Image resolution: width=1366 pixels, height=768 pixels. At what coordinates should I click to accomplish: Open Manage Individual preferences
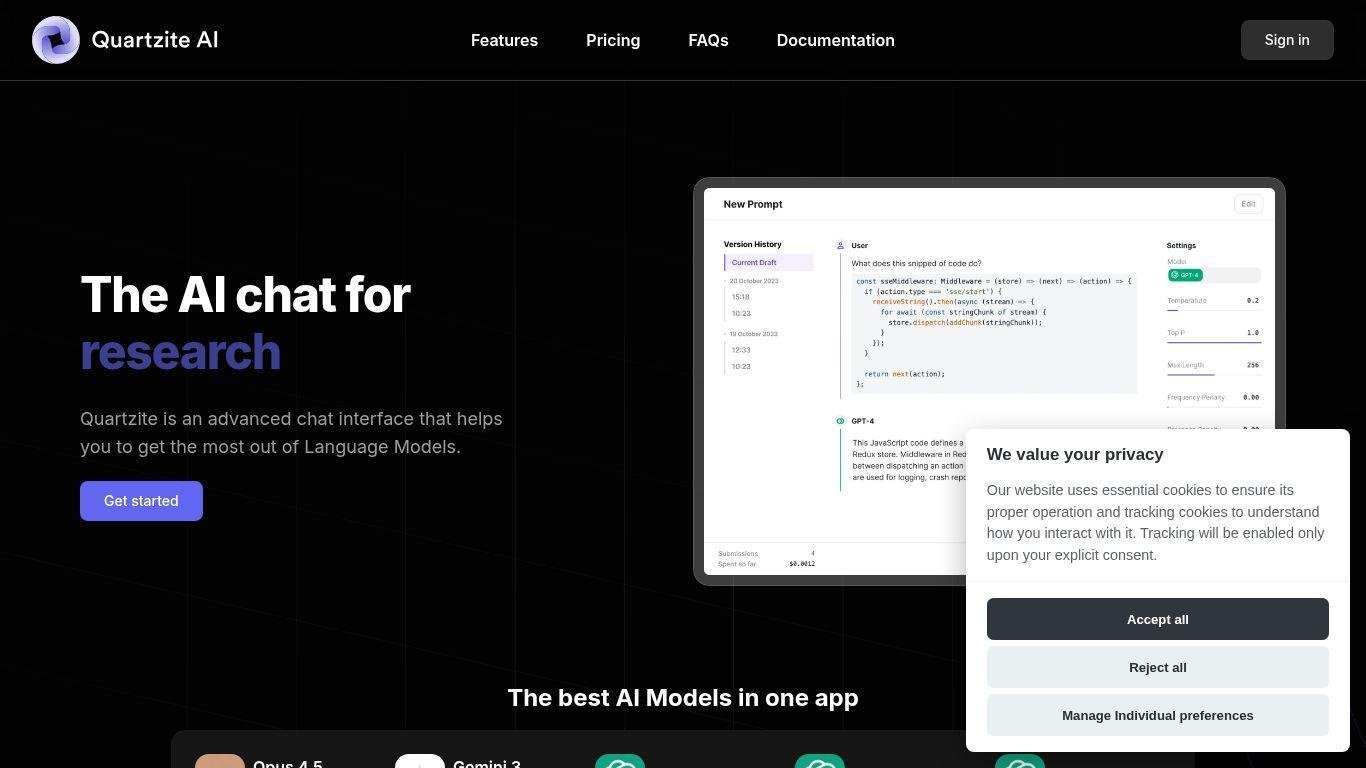tap(1157, 715)
